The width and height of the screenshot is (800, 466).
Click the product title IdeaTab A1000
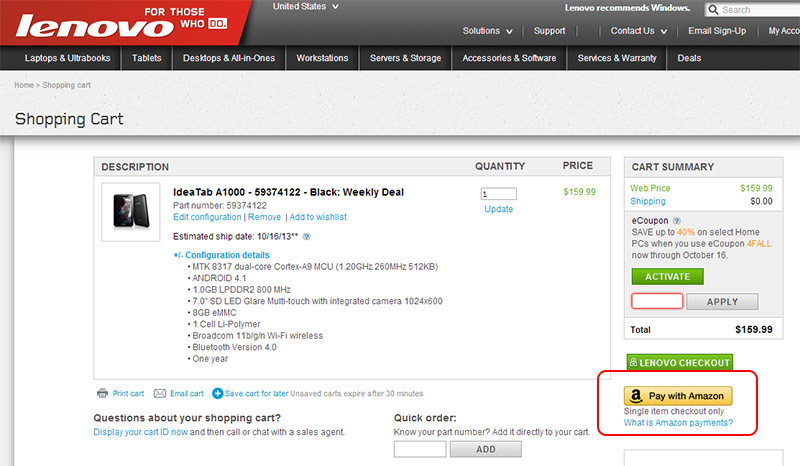[288, 192]
